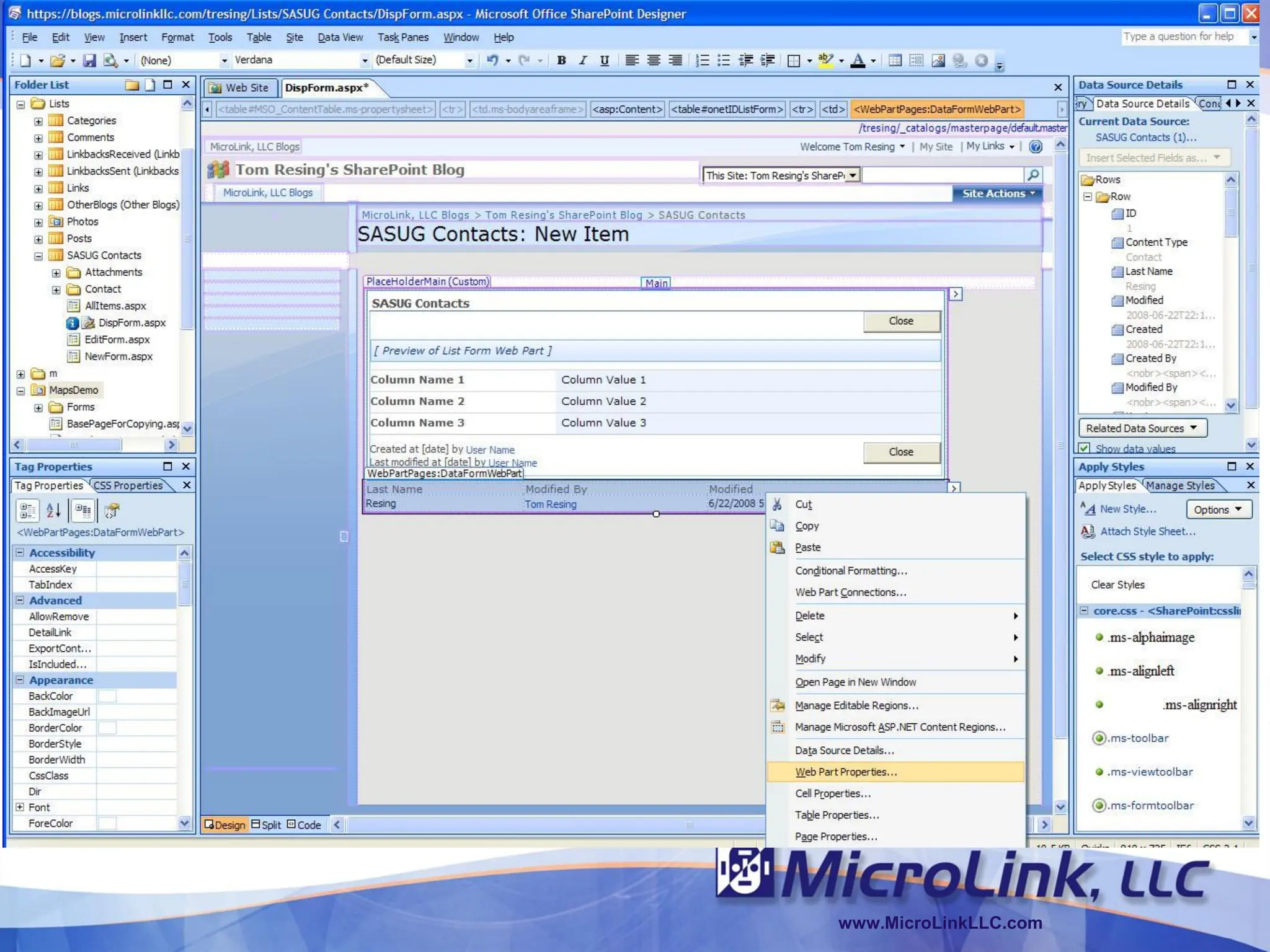Open the blue help icon in page header
The image size is (1270, 952).
coord(1036,147)
